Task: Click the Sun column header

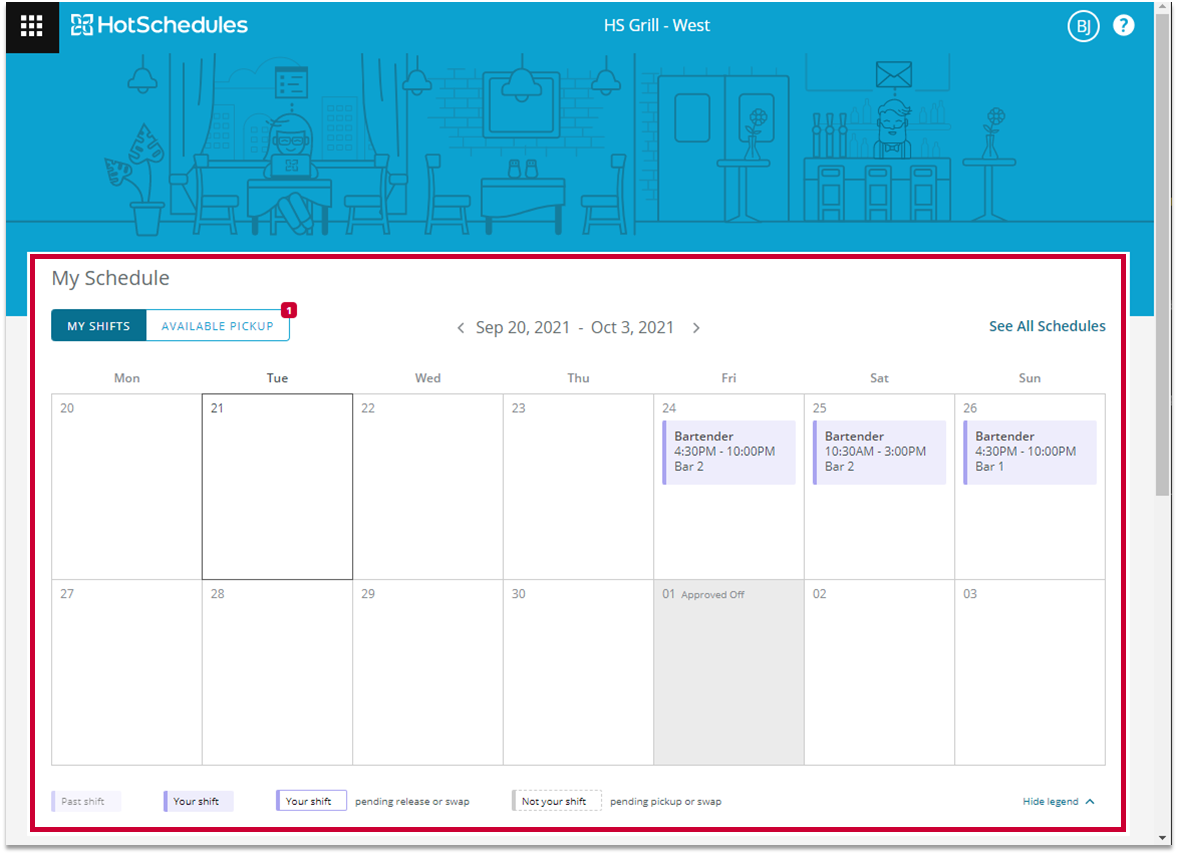Action: (x=1030, y=378)
